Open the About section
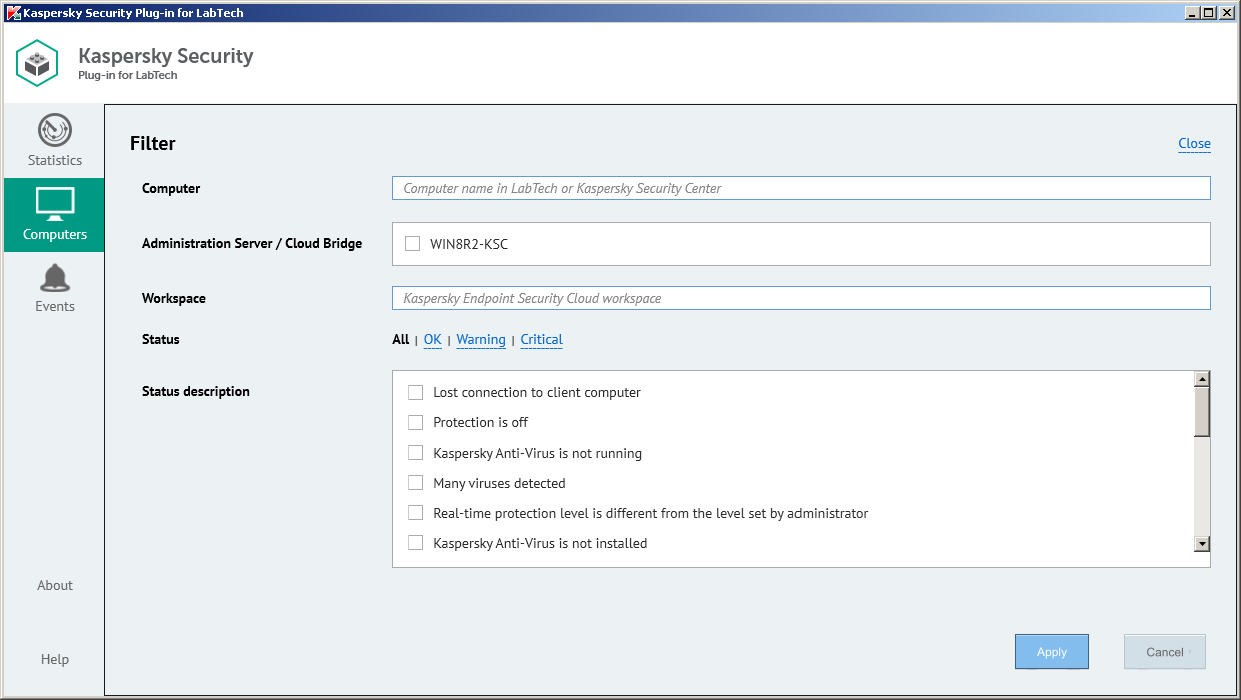The width and height of the screenshot is (1241, 700). click(55, 585)
